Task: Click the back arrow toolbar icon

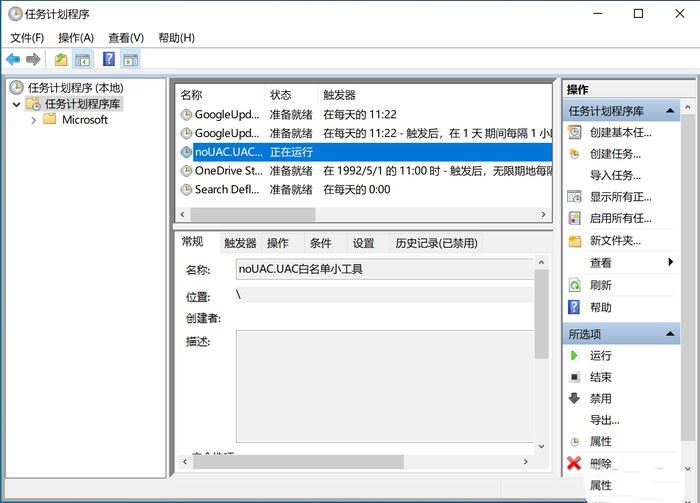Action: tap(13, 60)
